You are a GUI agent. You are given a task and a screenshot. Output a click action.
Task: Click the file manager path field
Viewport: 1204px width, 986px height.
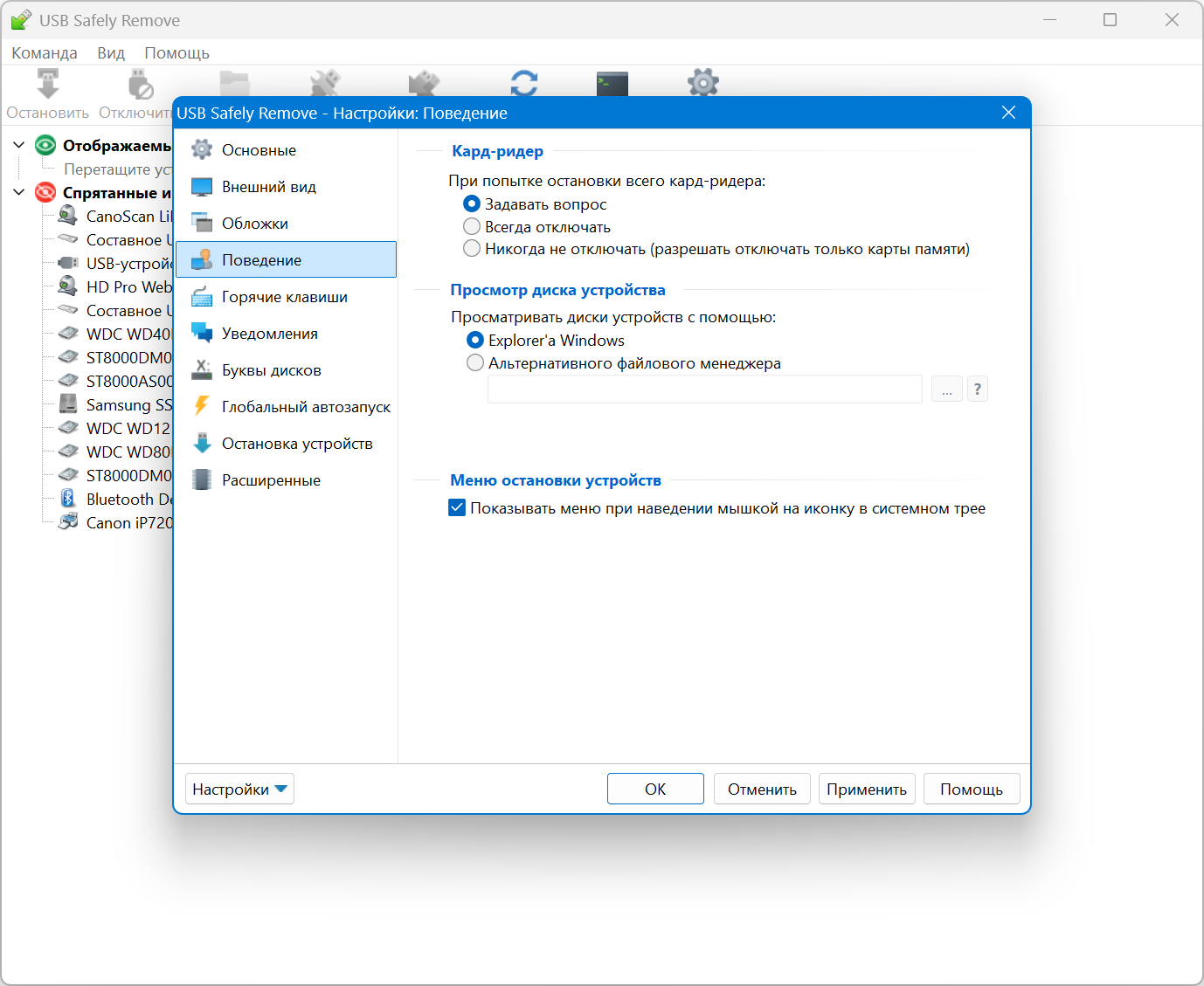coord(704,390)
